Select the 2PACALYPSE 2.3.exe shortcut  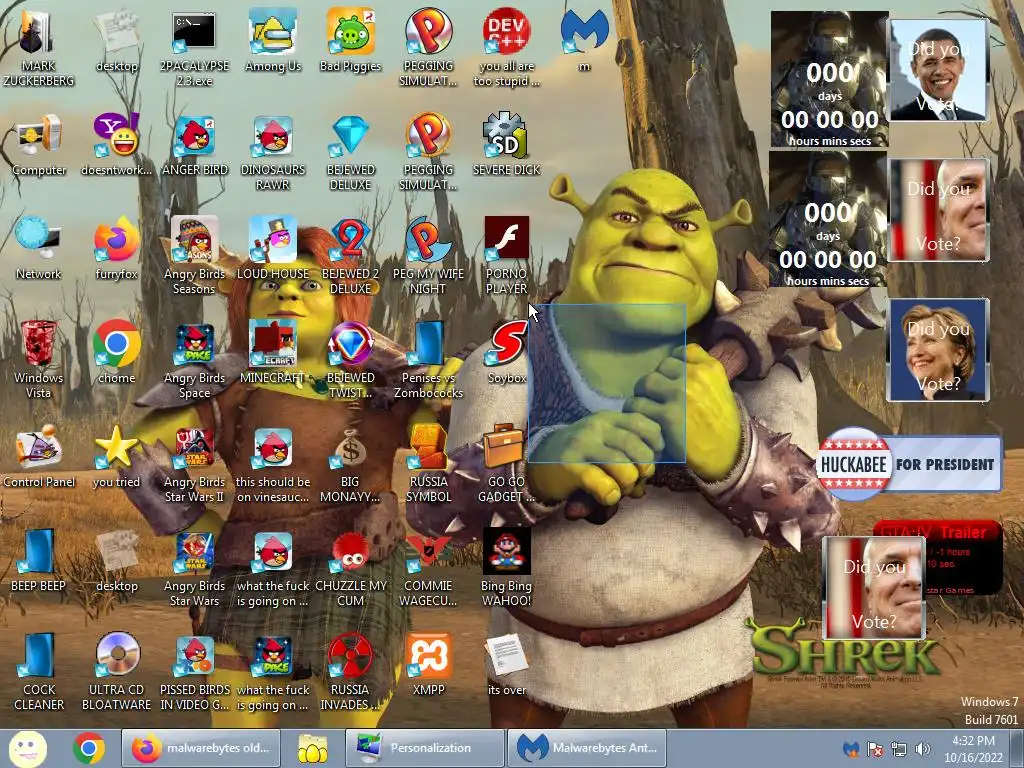pos(194,48)
